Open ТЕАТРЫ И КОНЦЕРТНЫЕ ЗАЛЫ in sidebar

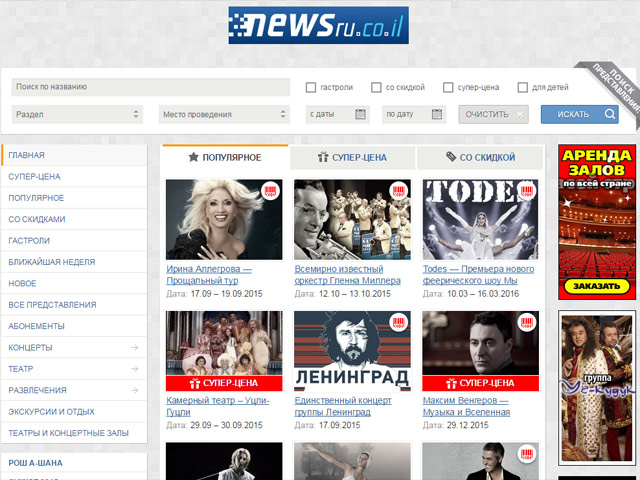pos(74,433)
